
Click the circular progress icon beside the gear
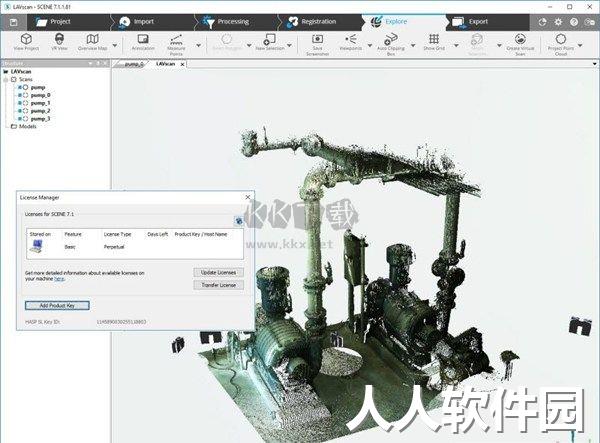542,22
